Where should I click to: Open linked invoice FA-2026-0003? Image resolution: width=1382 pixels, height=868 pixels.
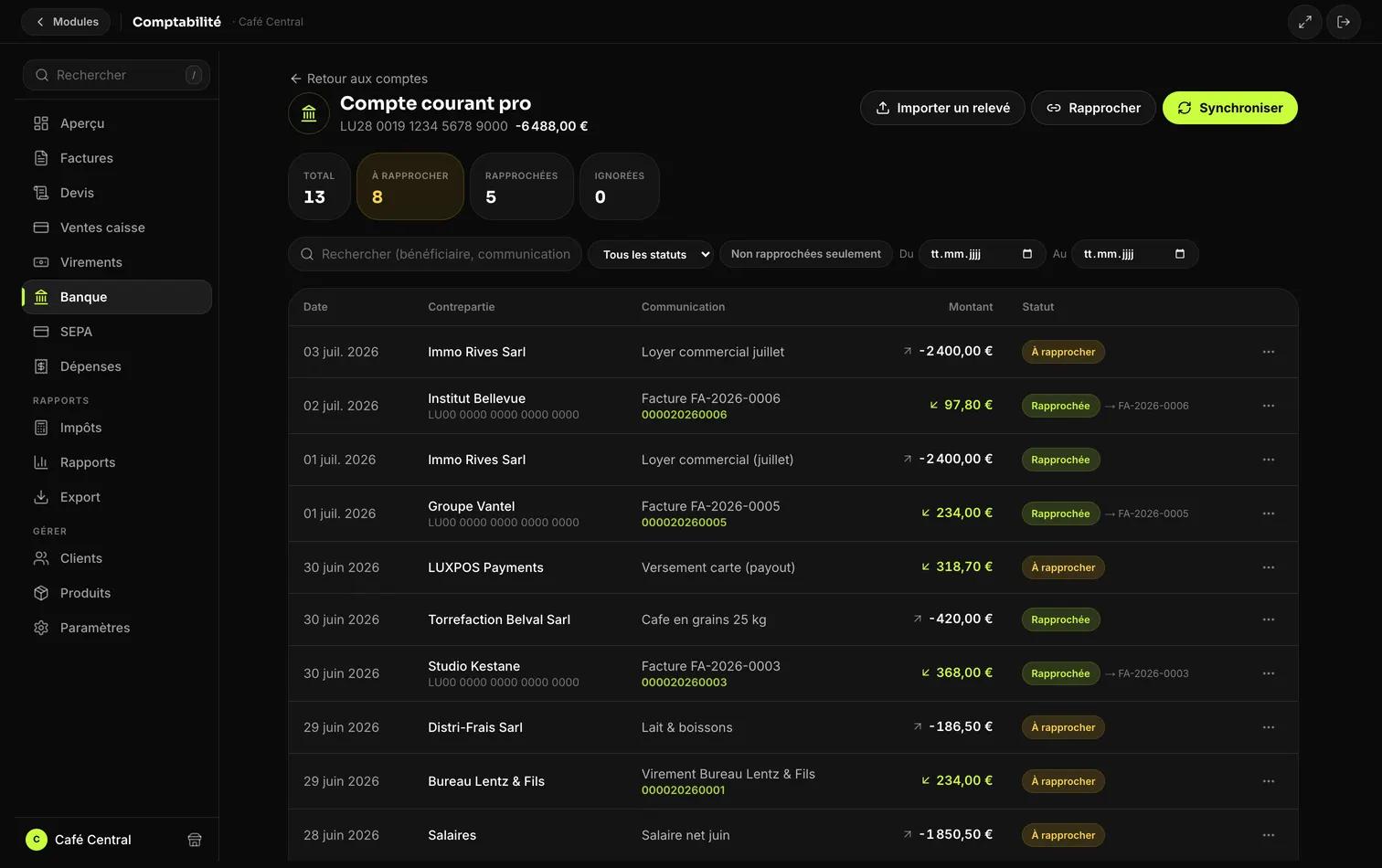pos(1146,673)
